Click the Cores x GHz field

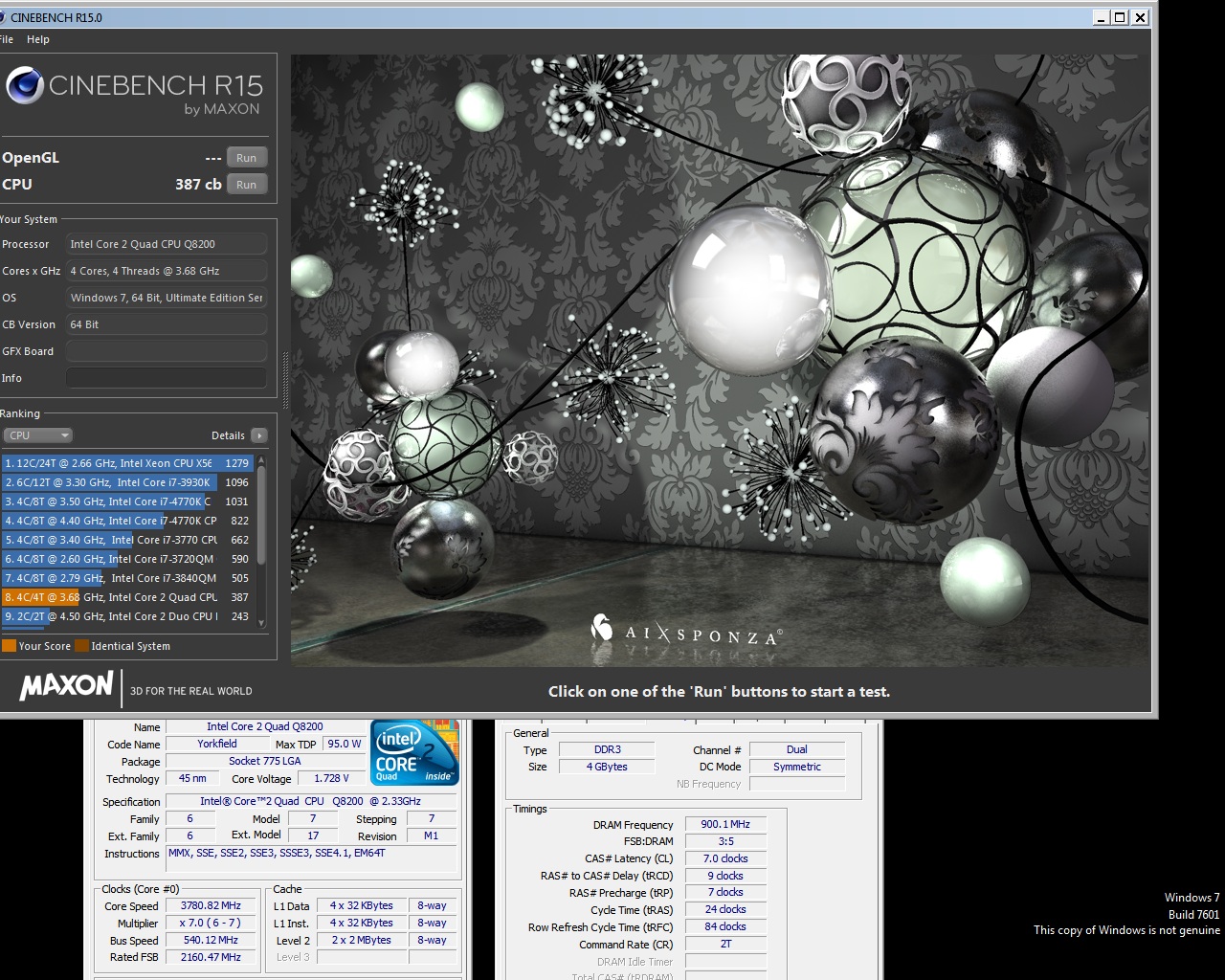pyautogui.click(x=167, y=271)
